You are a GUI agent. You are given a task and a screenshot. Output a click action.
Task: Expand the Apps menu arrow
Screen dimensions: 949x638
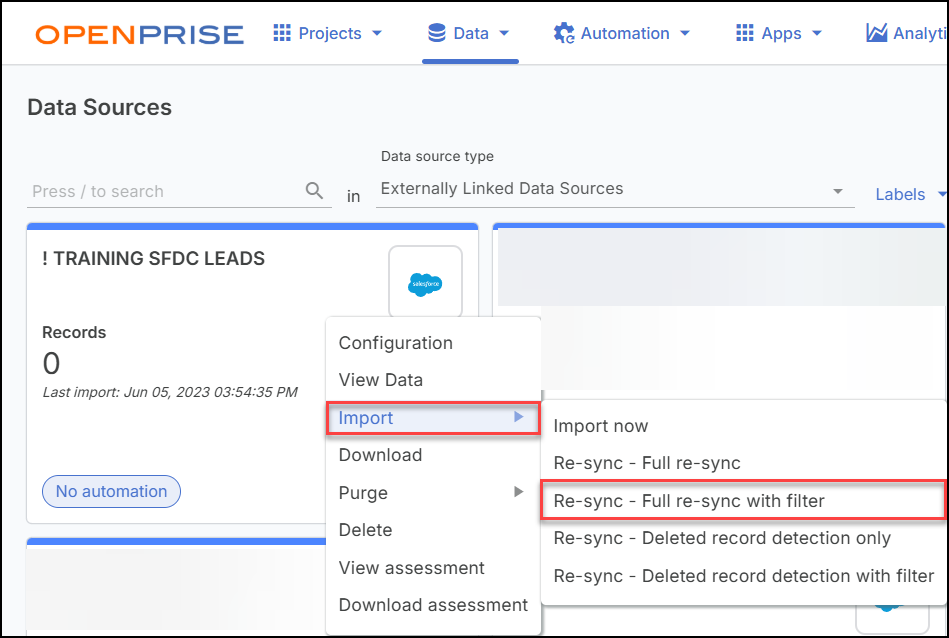[817, 33]
